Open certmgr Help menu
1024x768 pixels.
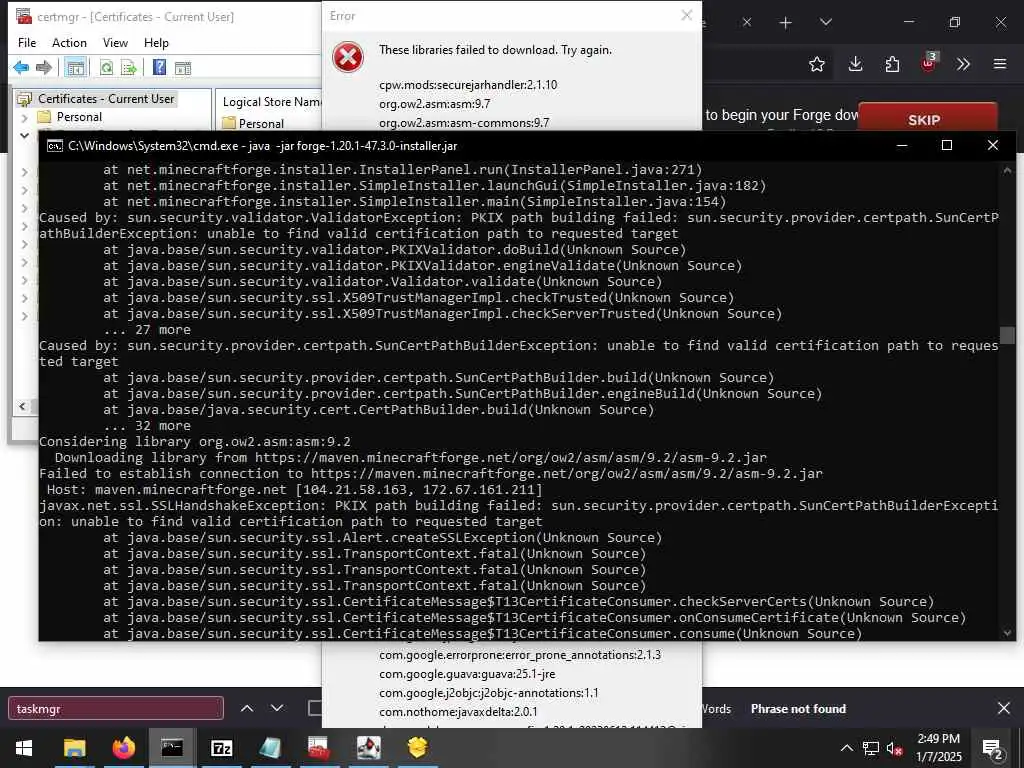tap(156, 42)
